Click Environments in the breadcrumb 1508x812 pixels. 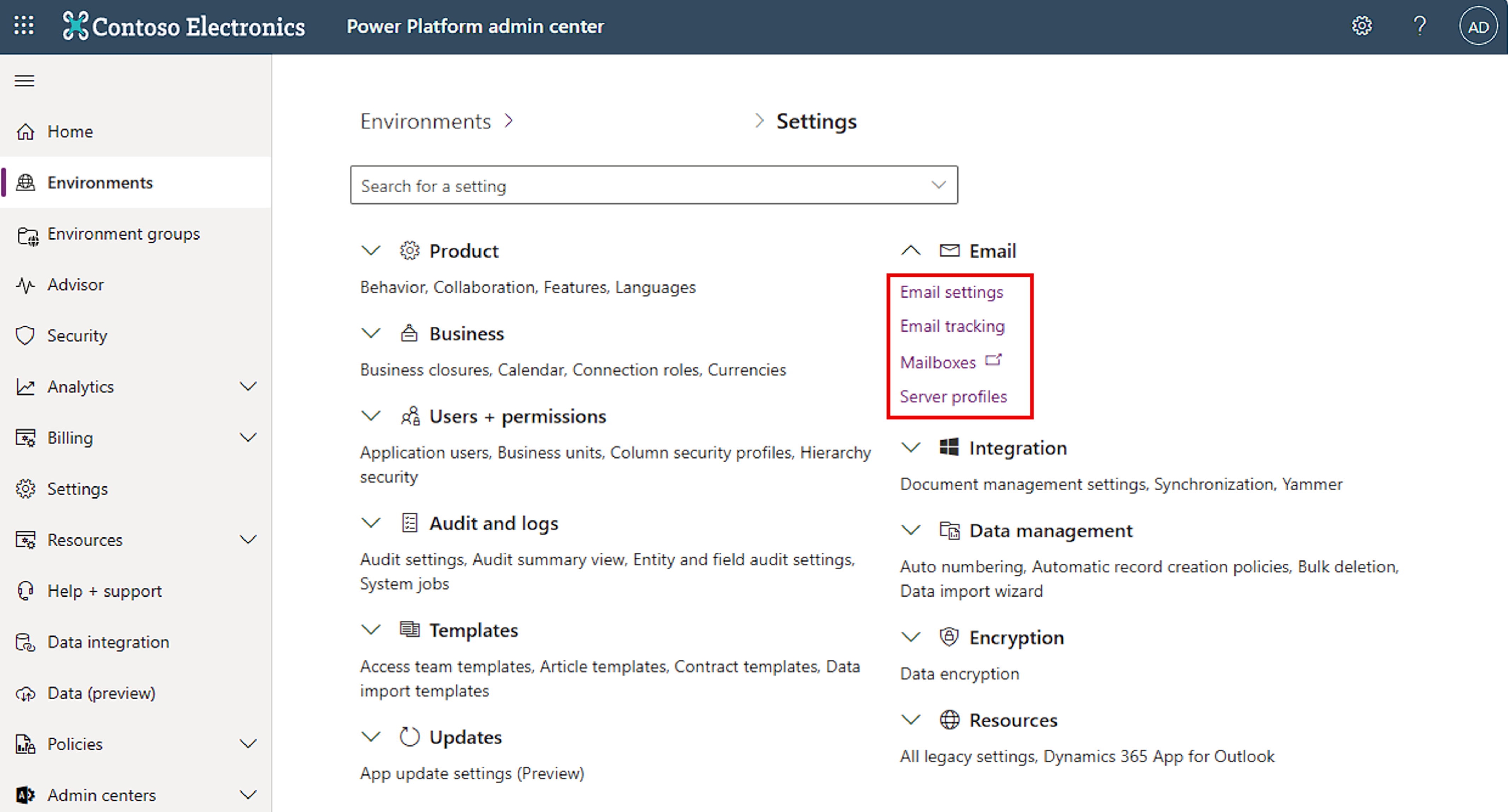[426, 121]
